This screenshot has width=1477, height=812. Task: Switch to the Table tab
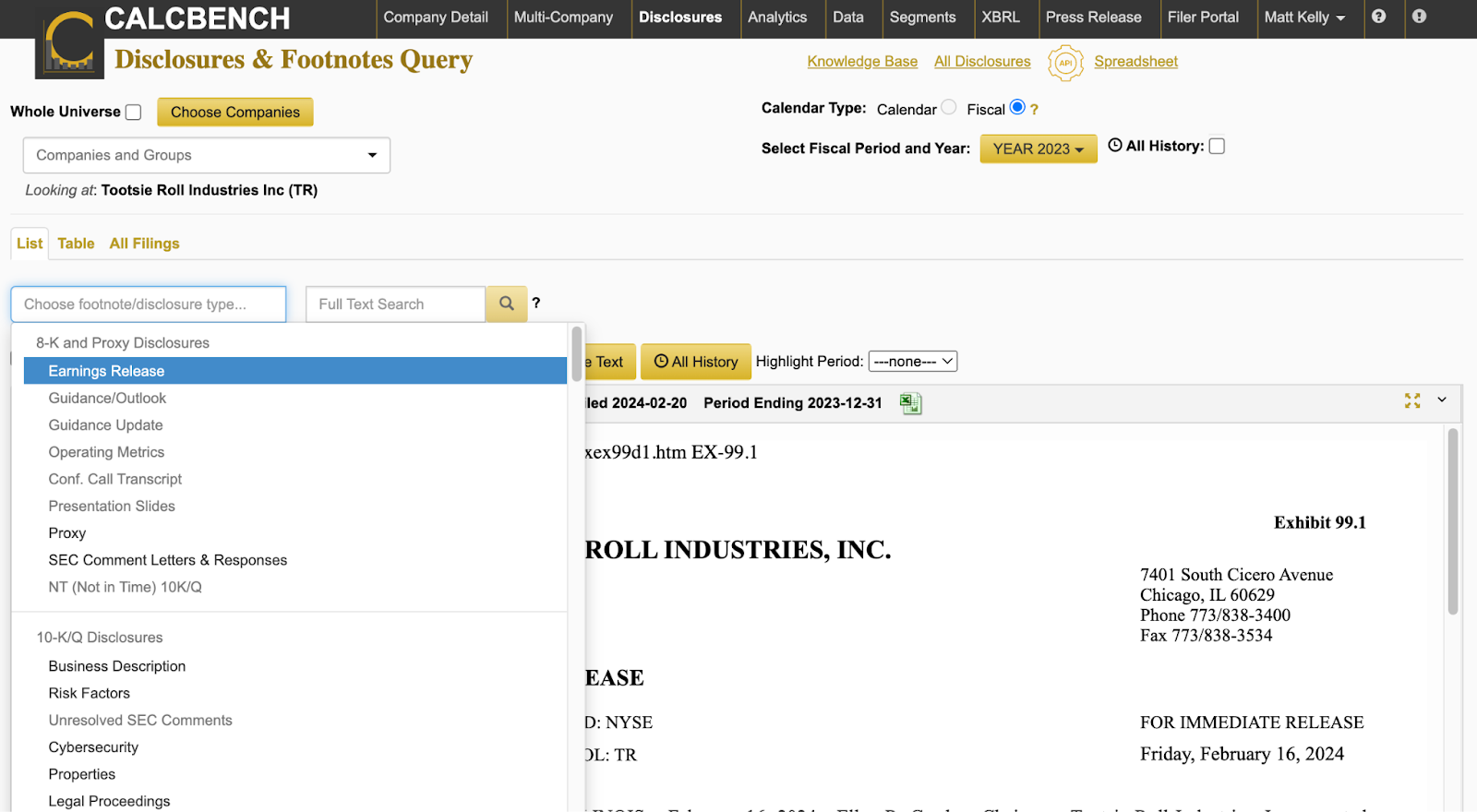click(x=76, y=244)
